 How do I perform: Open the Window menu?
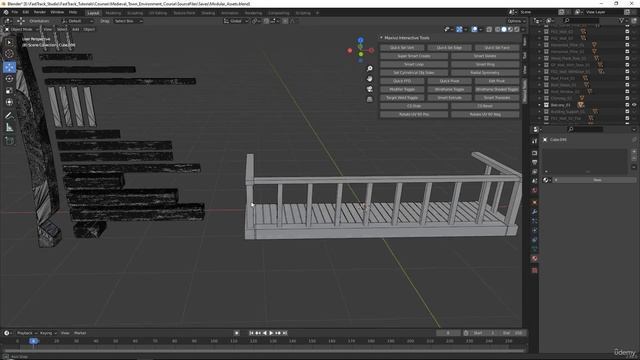pos(57,12)
